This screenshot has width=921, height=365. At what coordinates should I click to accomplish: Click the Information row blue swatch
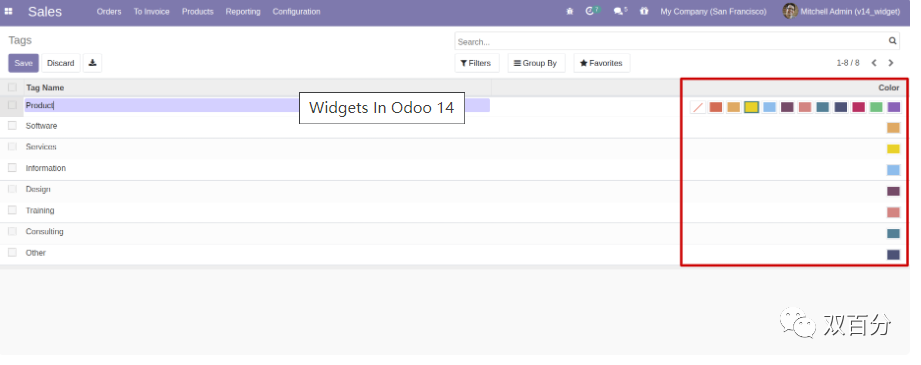pyautogui.click(x=893, y=170)
